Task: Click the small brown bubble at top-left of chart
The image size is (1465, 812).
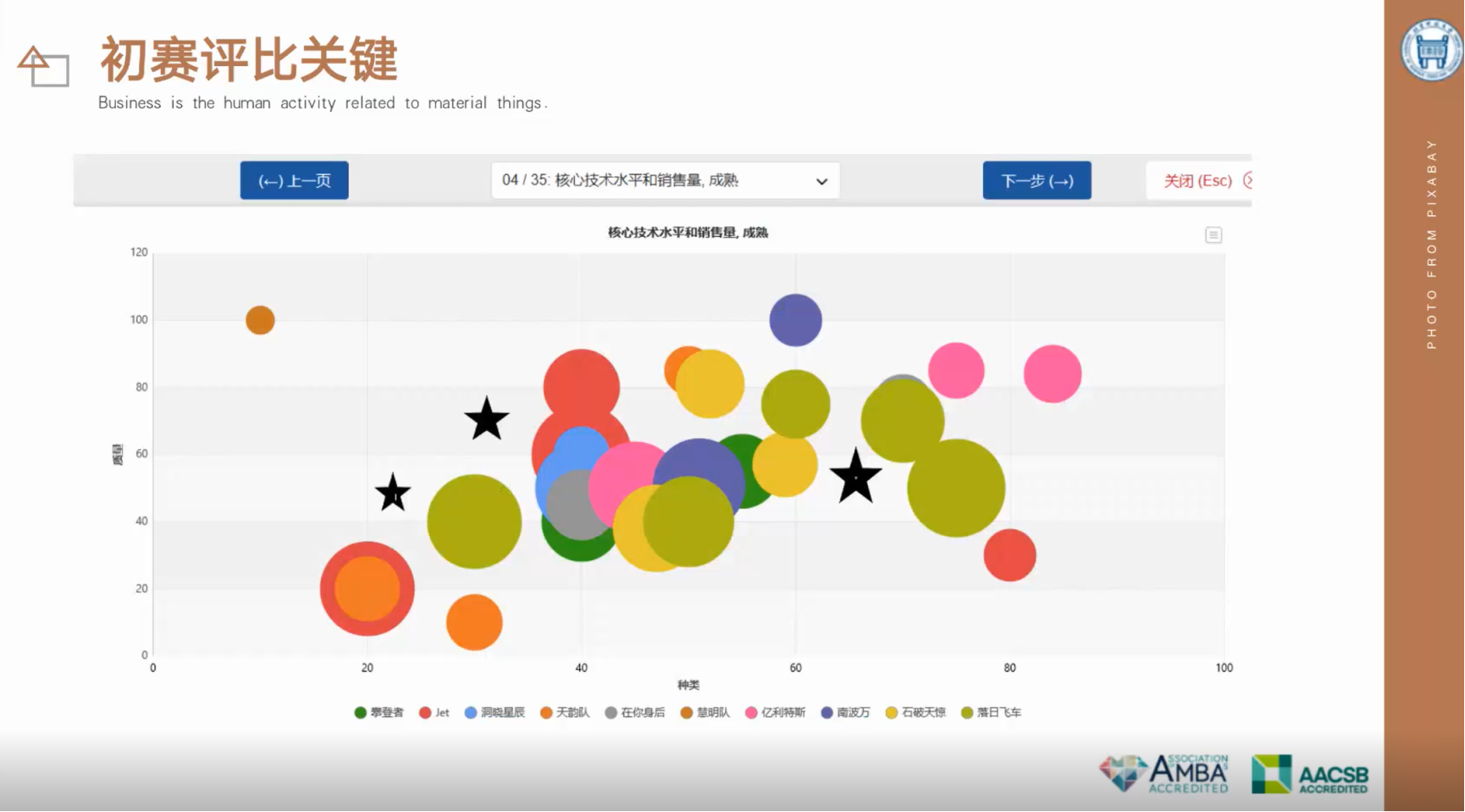Action: point(260,320)
